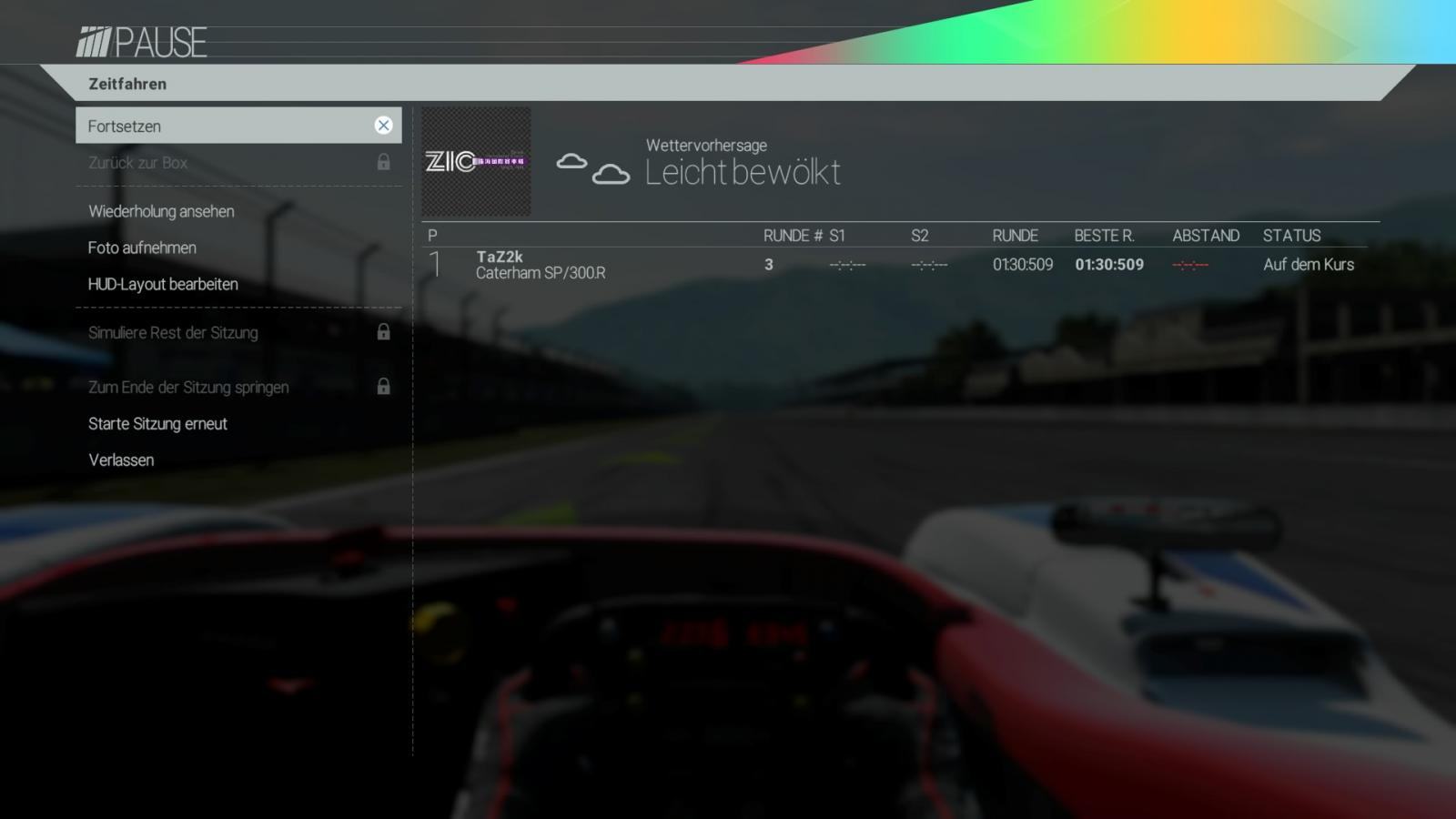The image size is (1456, 819).
Task: Click the lock icon next to Zurück zur Box
Action: 383,162
